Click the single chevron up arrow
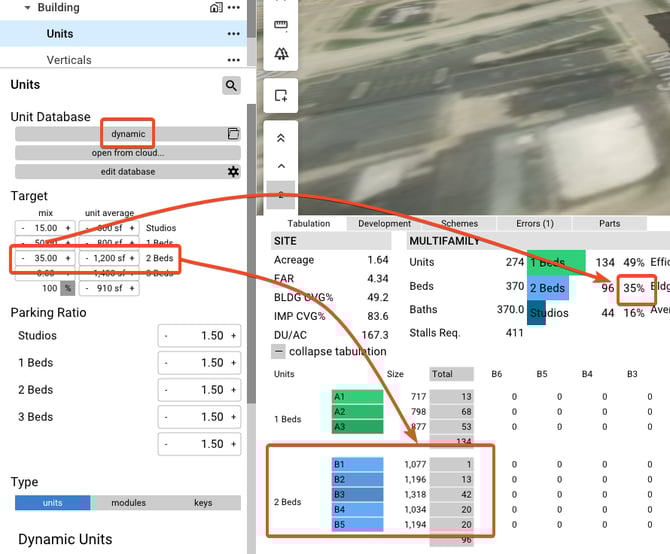 pos(281,166)
